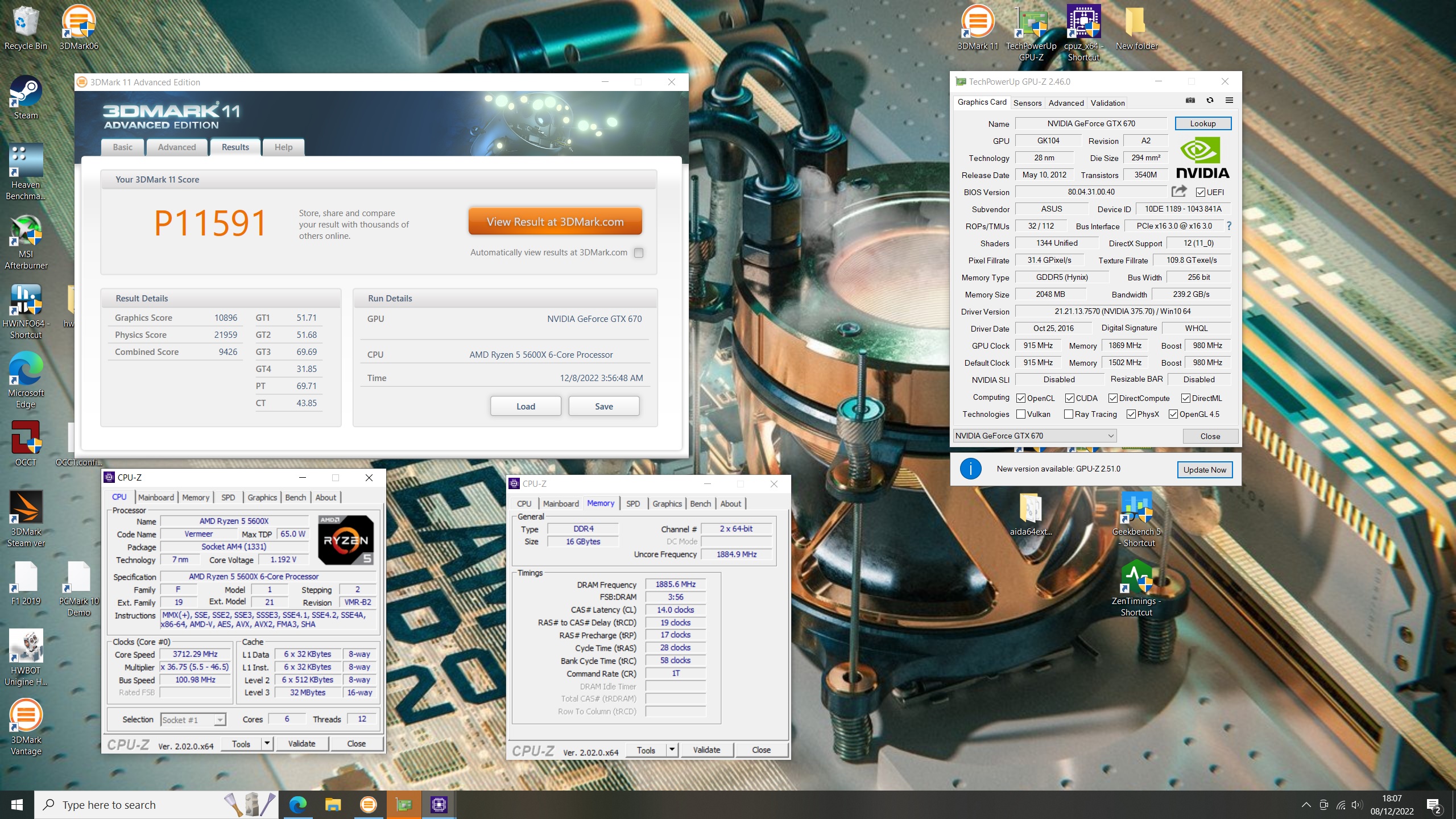Screen dimensions: 1456x819
Task: Open F1 2019 desktop shortcut
Action: [26, 584]
